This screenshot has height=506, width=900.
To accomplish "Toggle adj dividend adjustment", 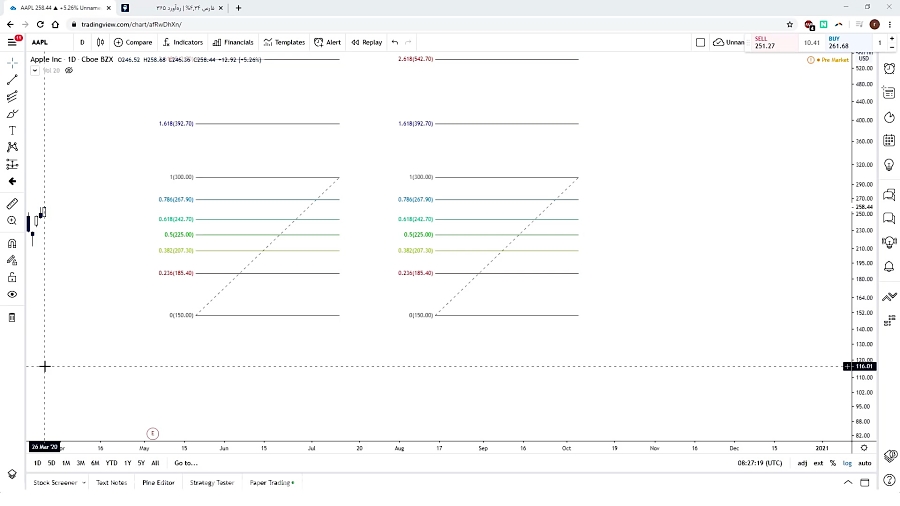I will click(x=802, y=463).
